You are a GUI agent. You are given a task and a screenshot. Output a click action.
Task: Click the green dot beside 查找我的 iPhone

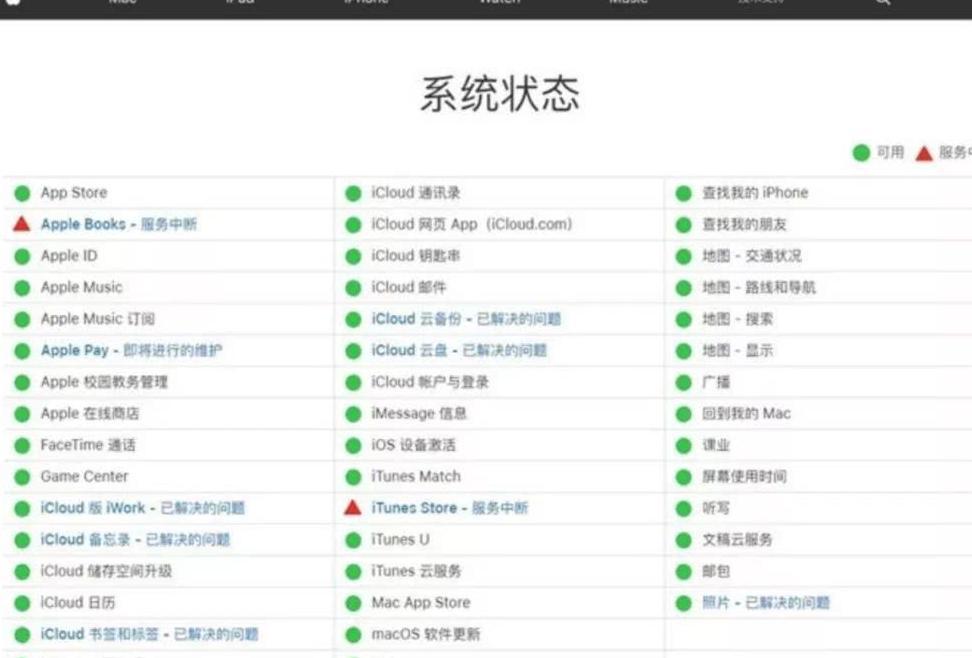[683, 193]
